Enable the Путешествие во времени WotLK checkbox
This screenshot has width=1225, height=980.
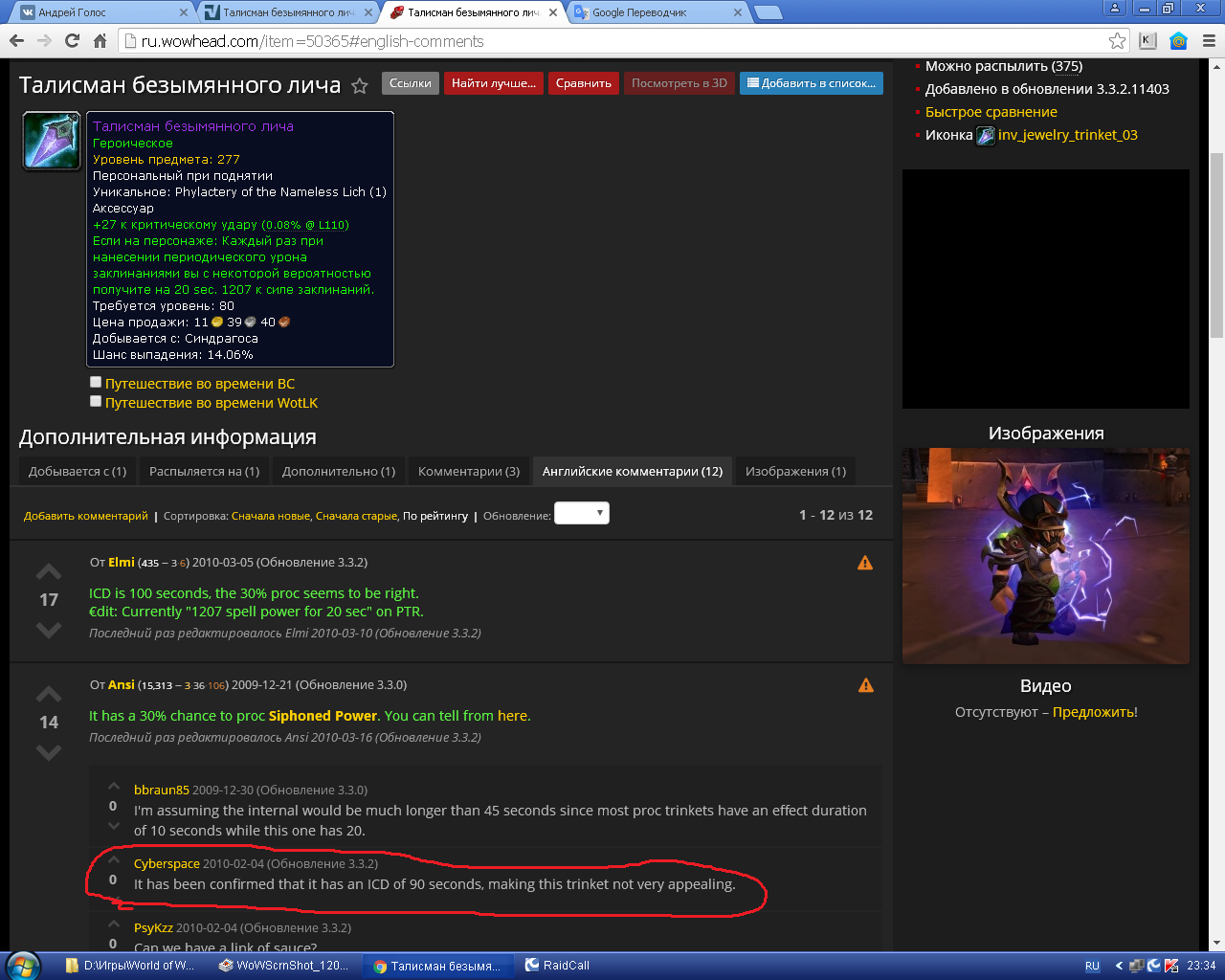pyautogui.click(x=96, y=401)
